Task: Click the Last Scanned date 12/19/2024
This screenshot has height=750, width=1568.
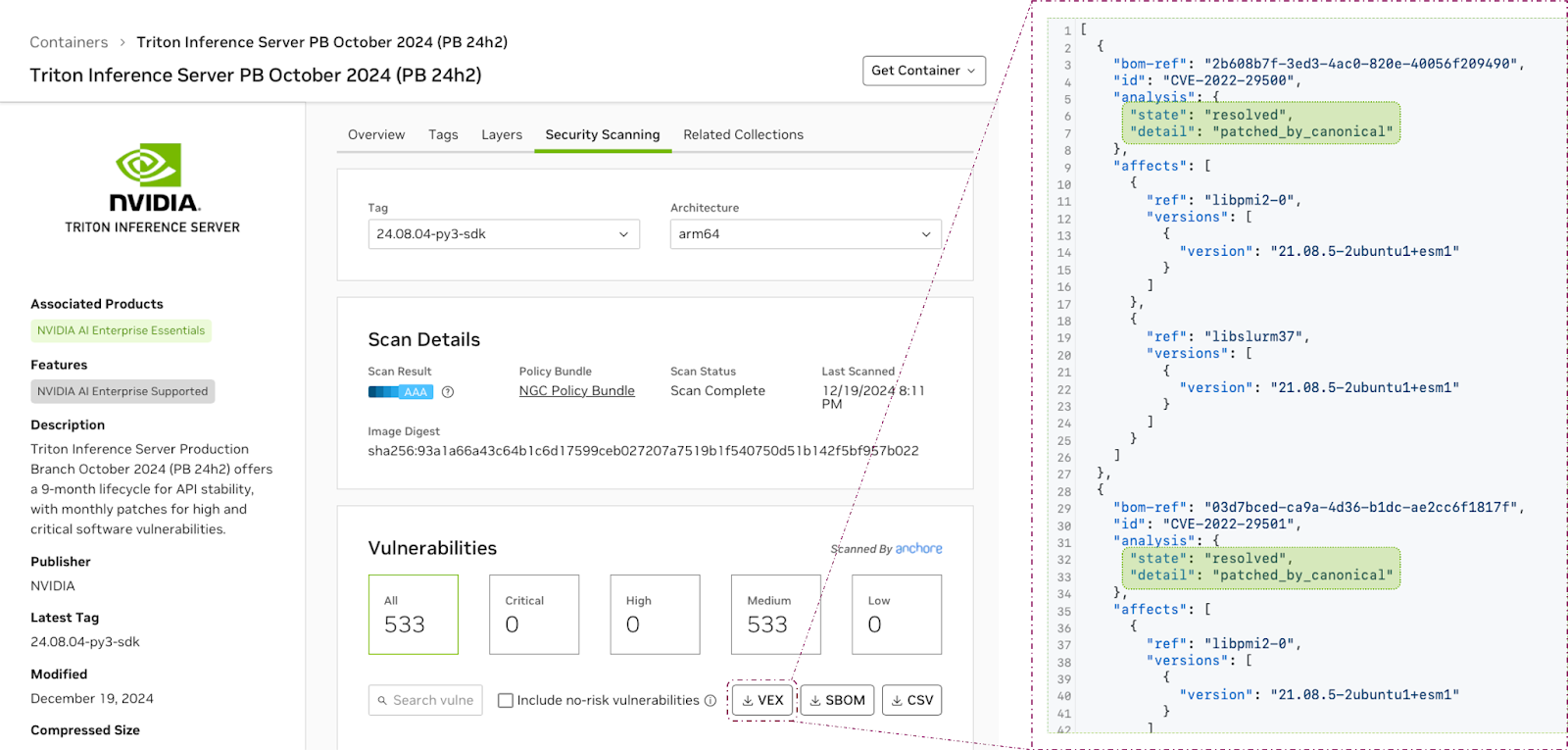Action: 873,397
